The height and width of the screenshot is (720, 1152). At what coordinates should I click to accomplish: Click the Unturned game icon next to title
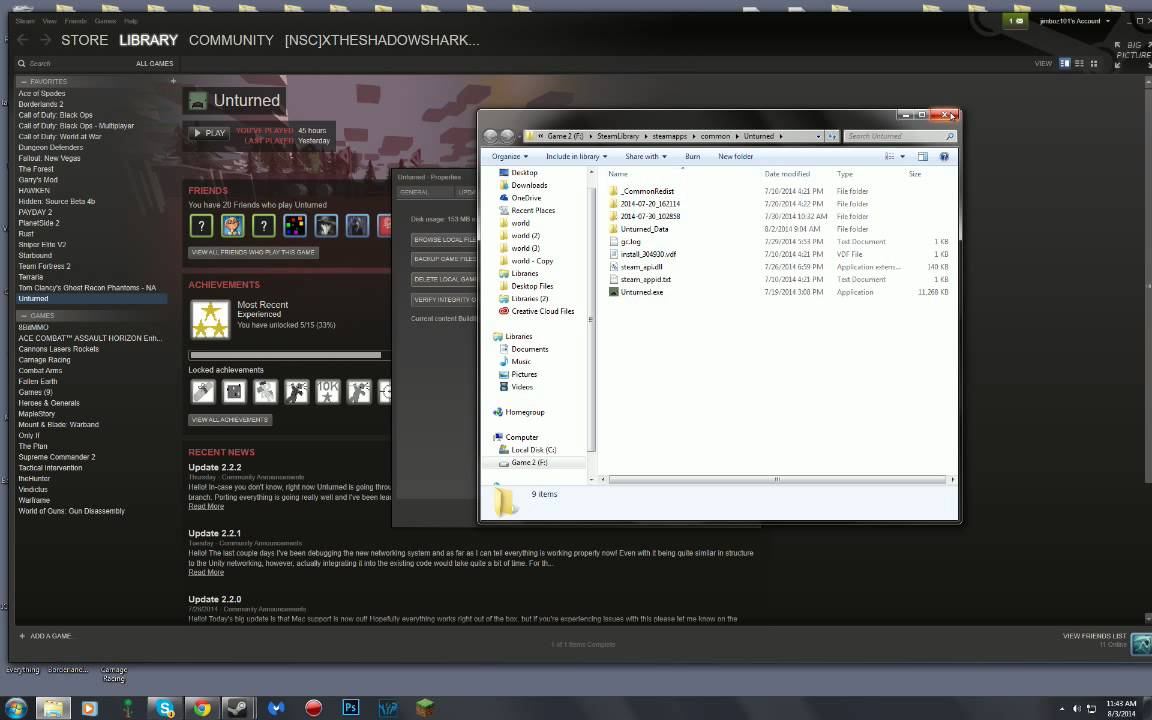point(198,101)
